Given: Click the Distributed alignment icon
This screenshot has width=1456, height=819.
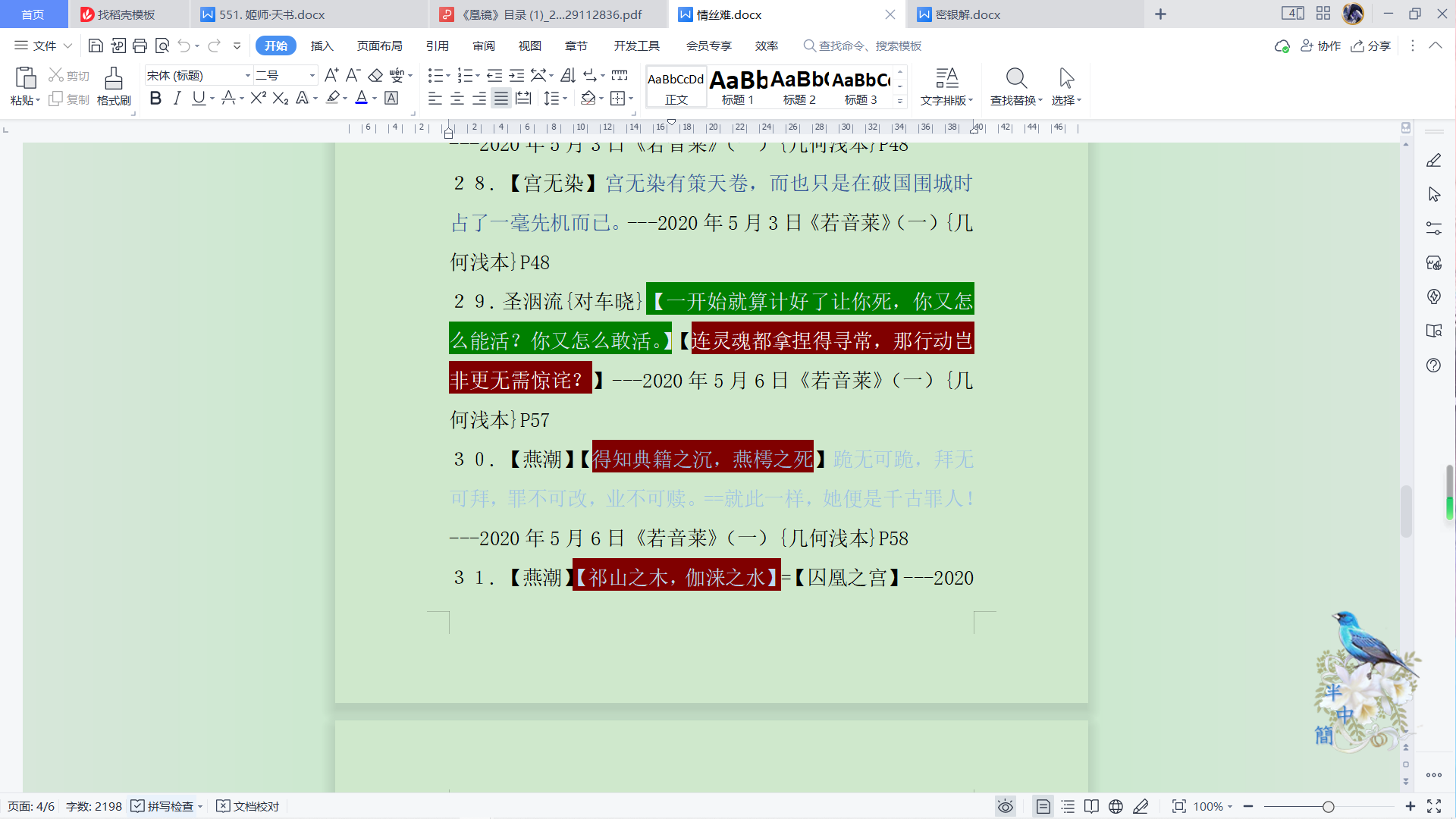Looking at the screenshot, I should [x=523, y=99].
